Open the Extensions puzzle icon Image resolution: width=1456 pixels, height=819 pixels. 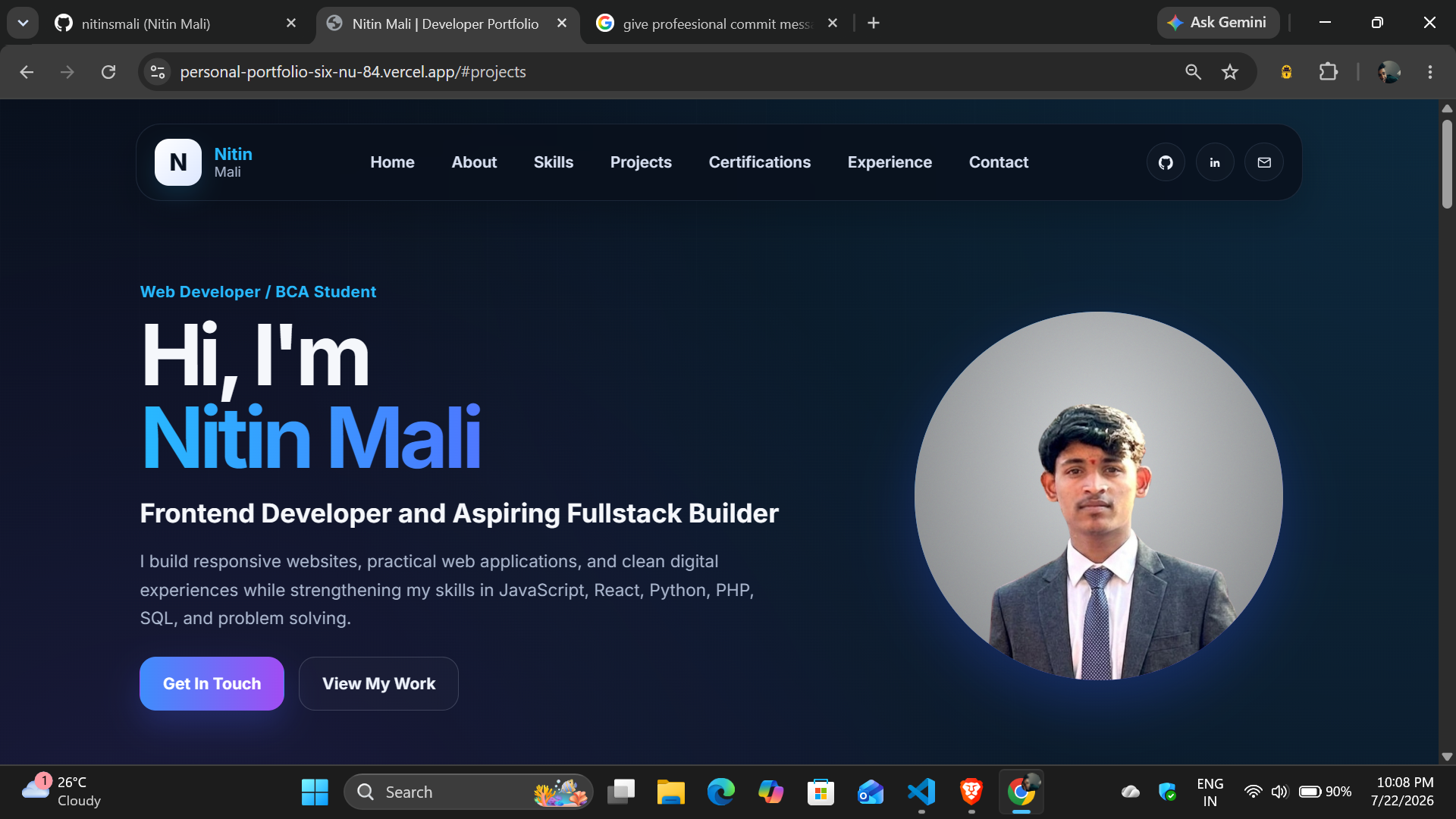(x=1328, y=72)
